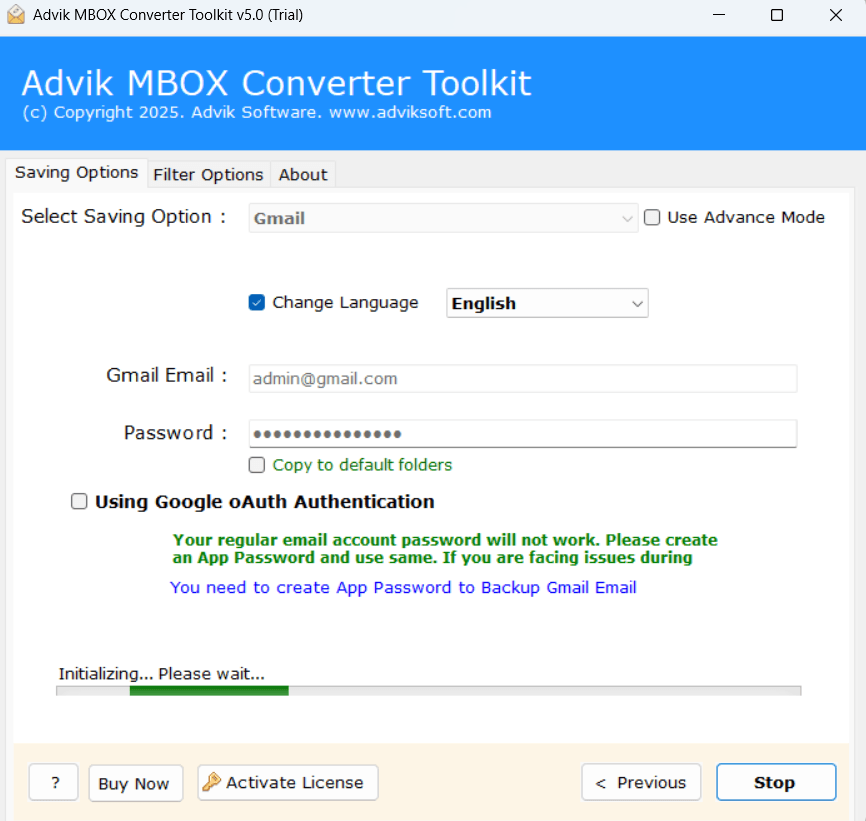Click the Select Saving Option label

(x=123, y=216)
